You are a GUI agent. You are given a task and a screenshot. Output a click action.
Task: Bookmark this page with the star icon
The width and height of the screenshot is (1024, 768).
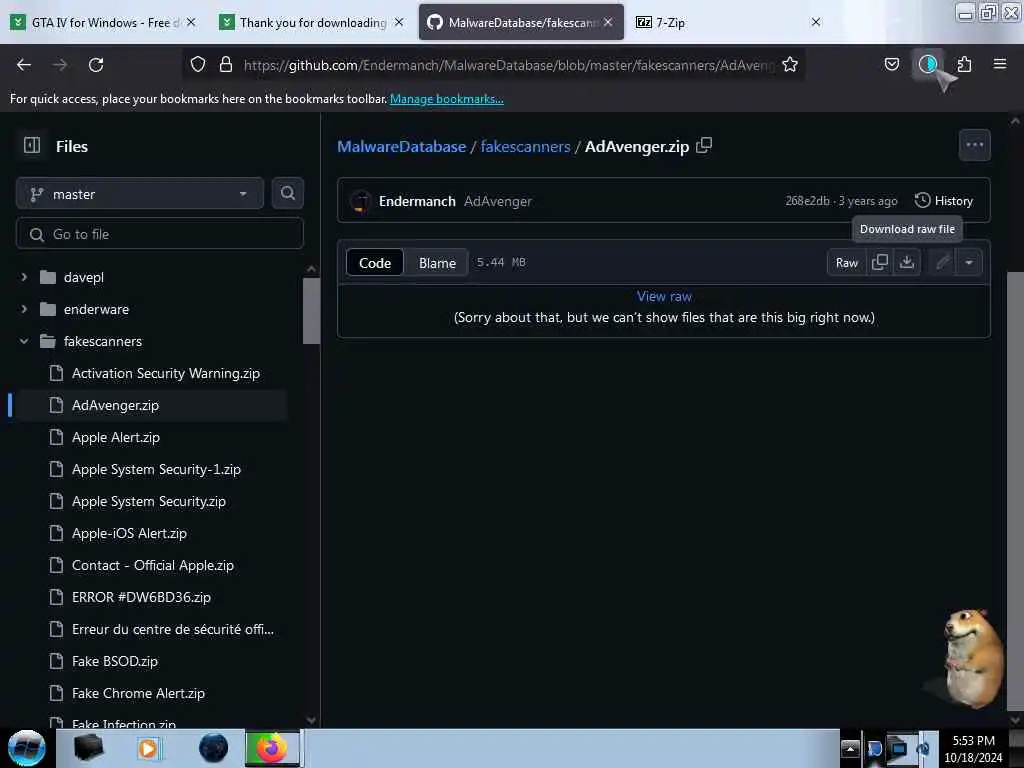[x=790, y=64]
